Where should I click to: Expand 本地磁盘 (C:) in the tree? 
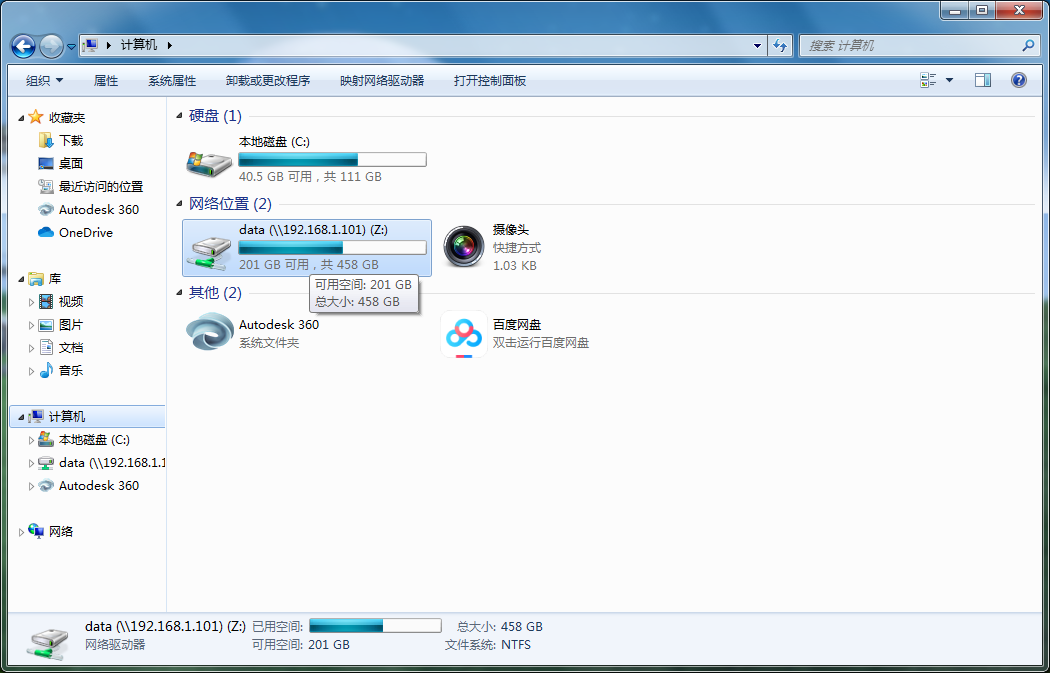(x=31, y=441)
